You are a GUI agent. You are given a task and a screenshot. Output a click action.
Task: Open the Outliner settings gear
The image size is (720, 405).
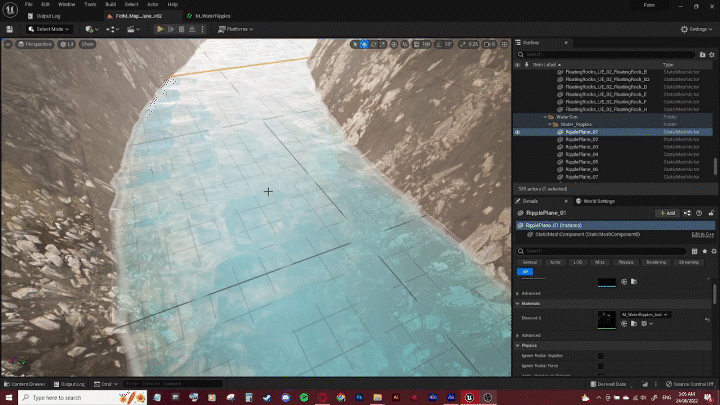tap(712, 55)
